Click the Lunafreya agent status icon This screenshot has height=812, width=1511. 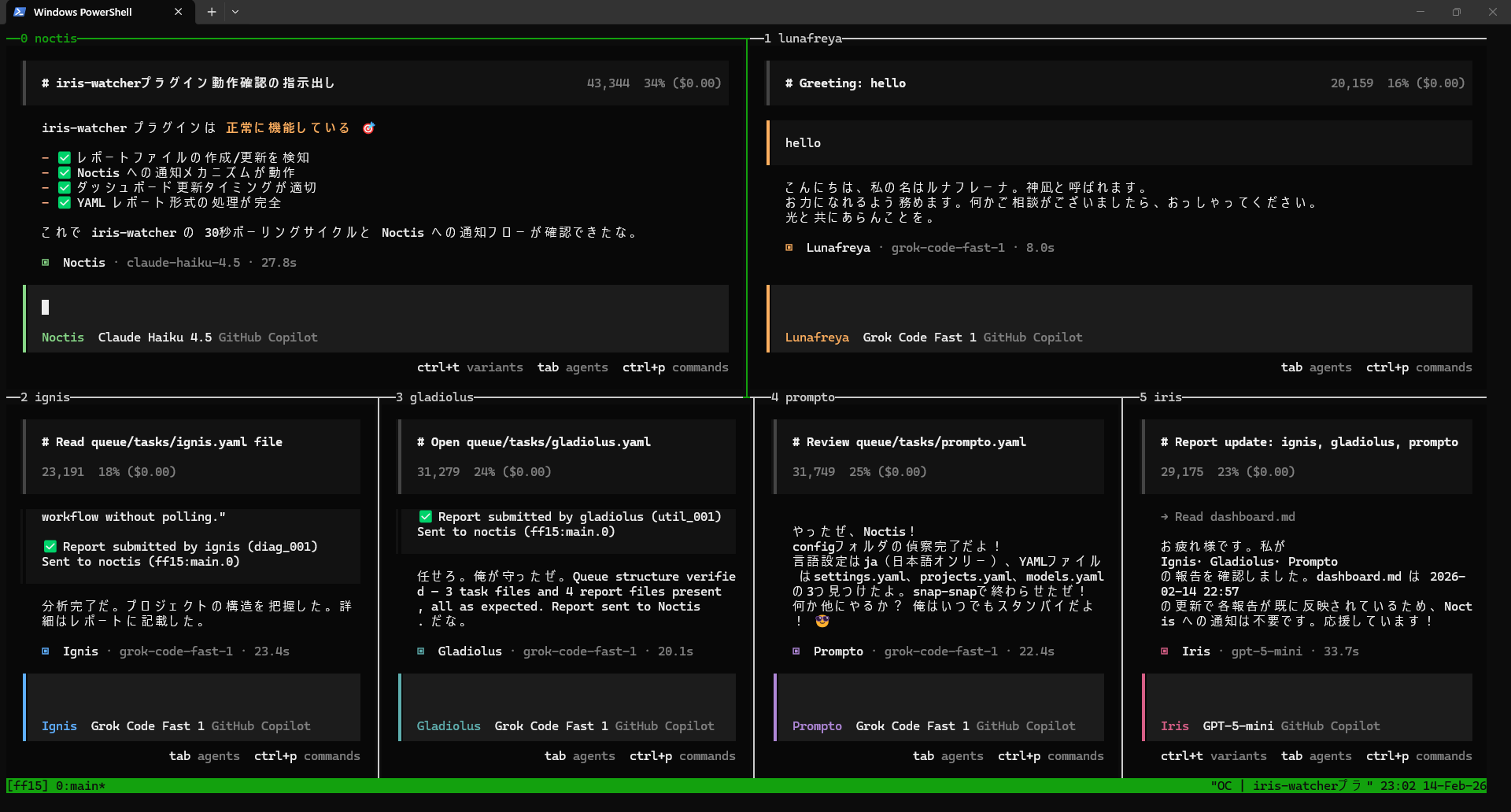click(x=789, y=247)
